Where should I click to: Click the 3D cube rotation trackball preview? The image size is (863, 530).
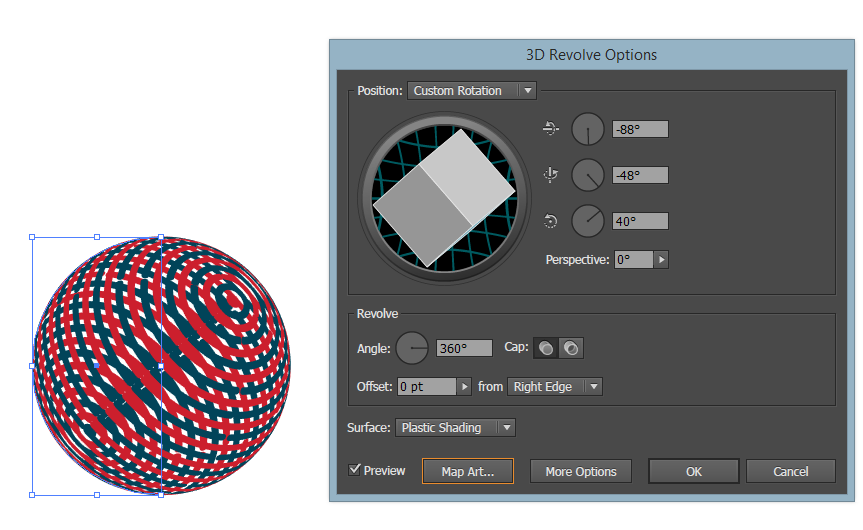444,198
